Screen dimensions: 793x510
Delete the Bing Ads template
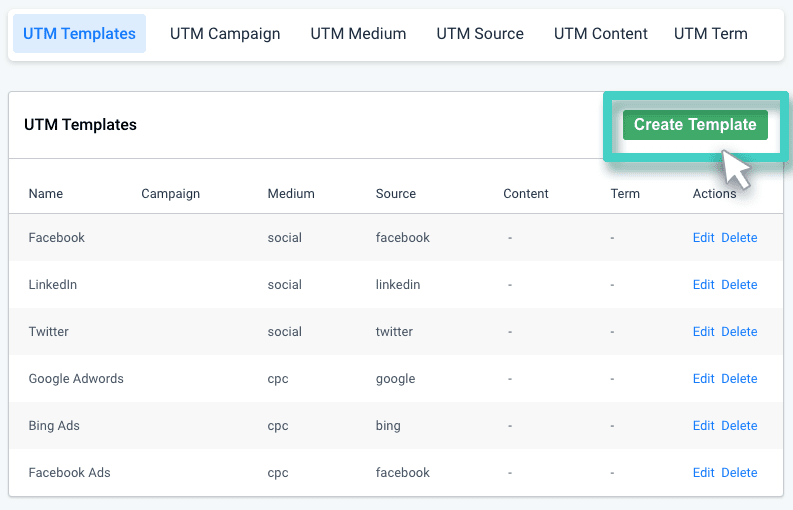click(x=739, y=426)
